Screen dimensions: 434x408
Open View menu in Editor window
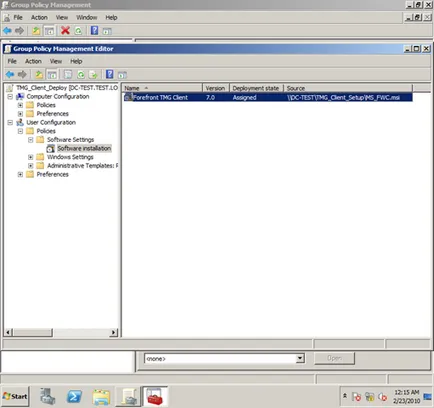tap(56, 61)
